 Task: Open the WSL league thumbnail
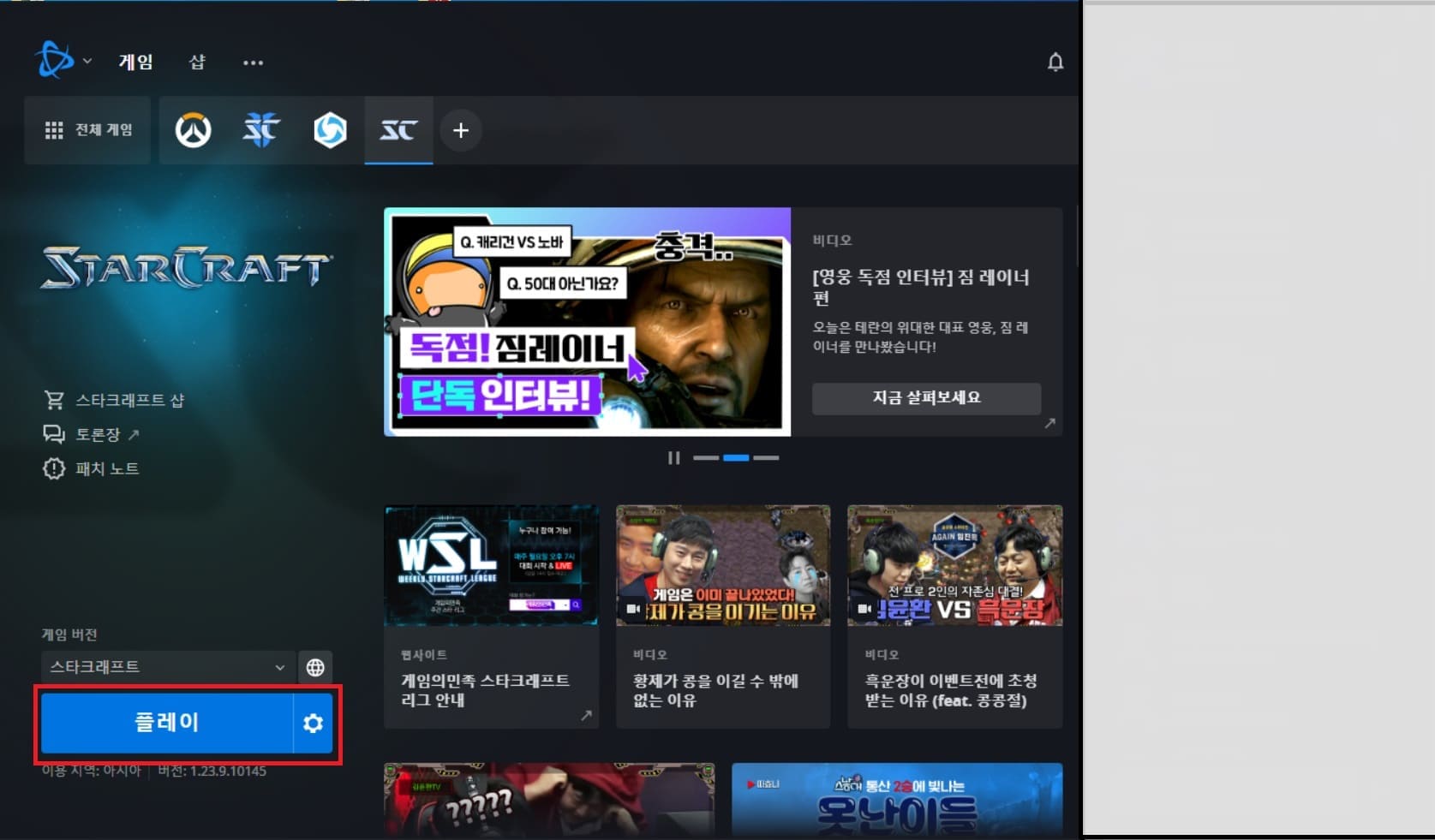click(491, 565)
